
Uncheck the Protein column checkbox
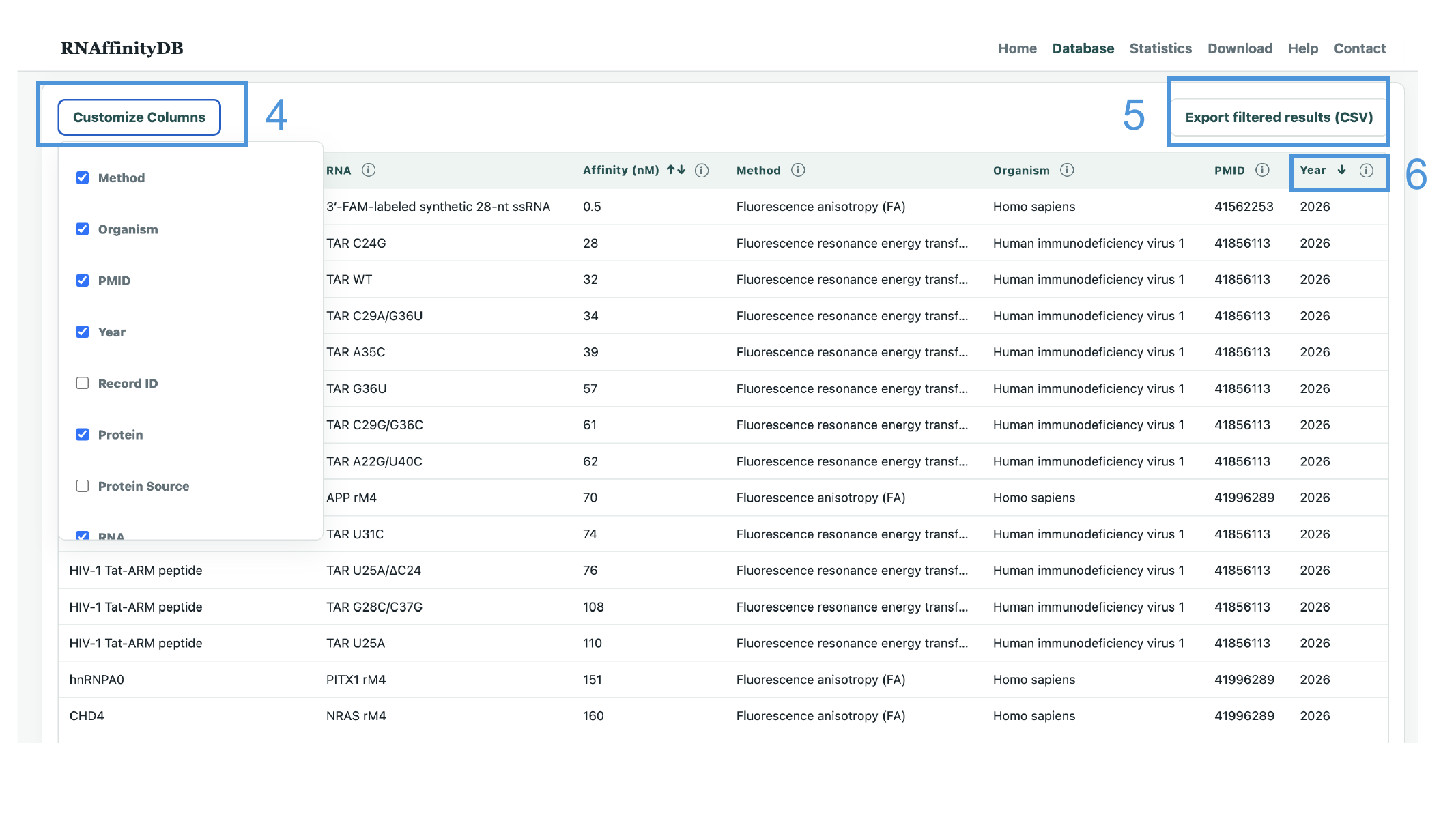point(83,434)
